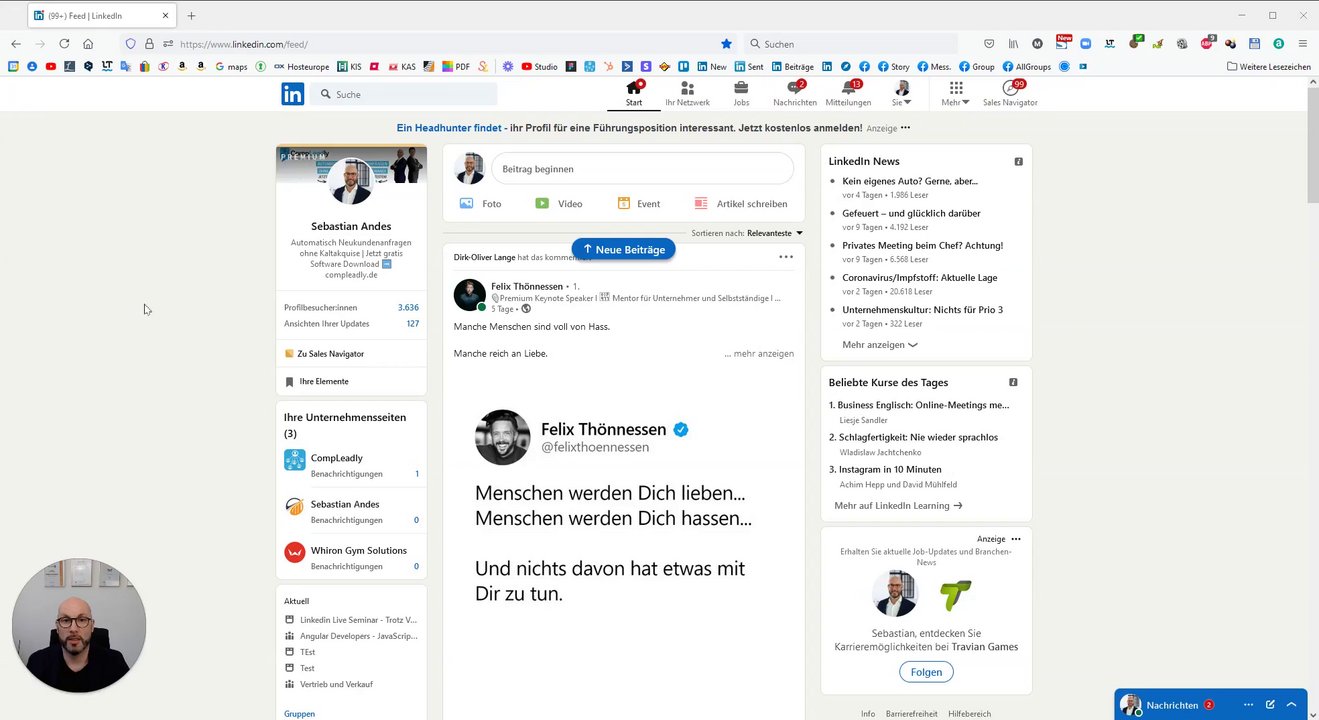Open Ein Headhunter findet ad link

click(449, 128)
